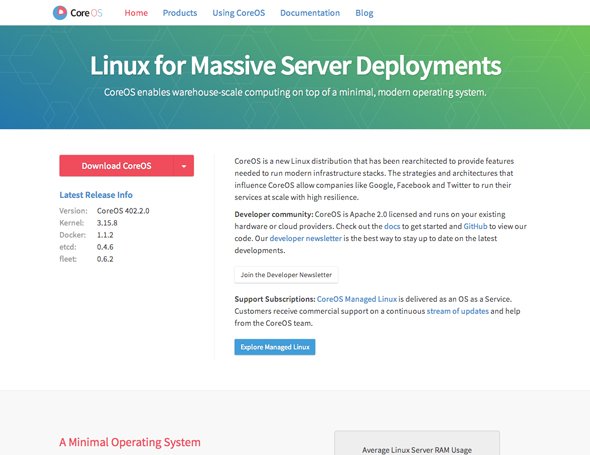Open the developer newsletter link
The image size is (590, 455).
(x=306, y=238)
